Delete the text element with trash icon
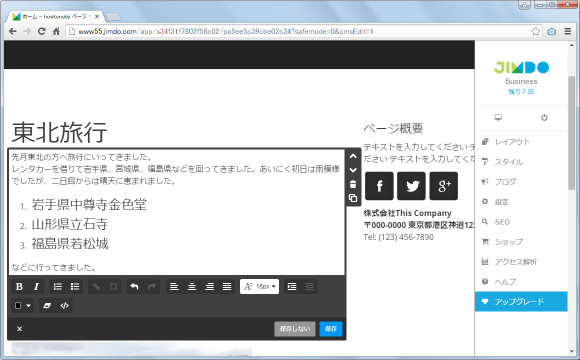This screenshot has height=360, width=580. (x=353, y=184)
